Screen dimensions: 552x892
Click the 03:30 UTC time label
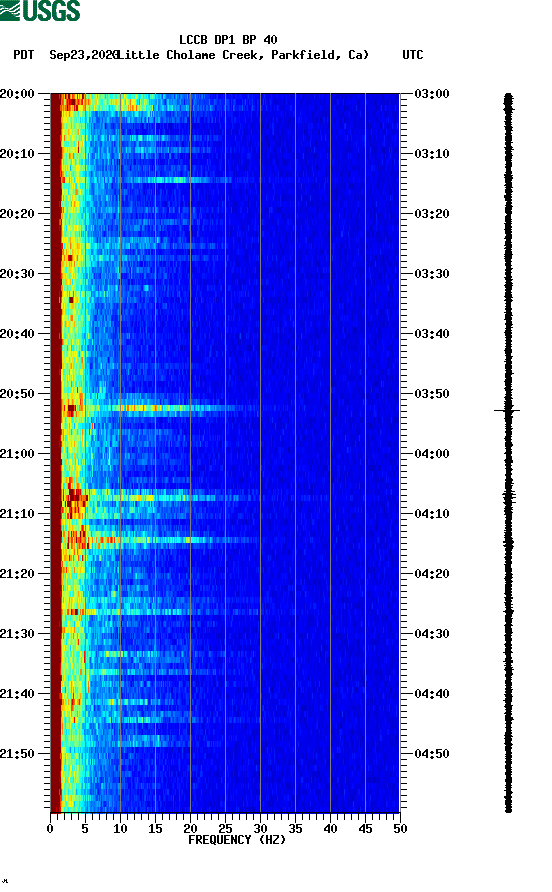[x=432, y=274]
